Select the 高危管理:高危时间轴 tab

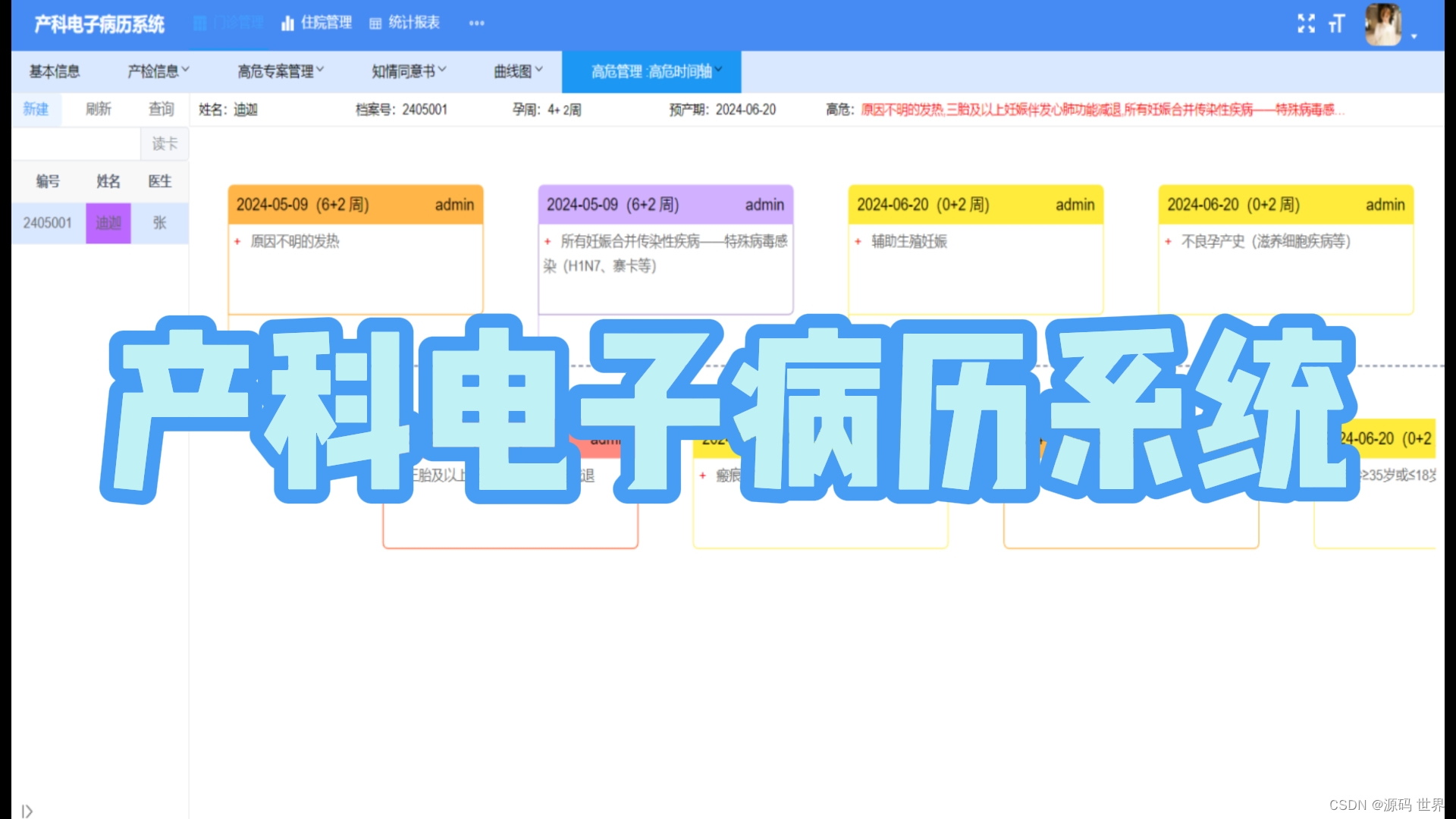[x=651, y=71]
